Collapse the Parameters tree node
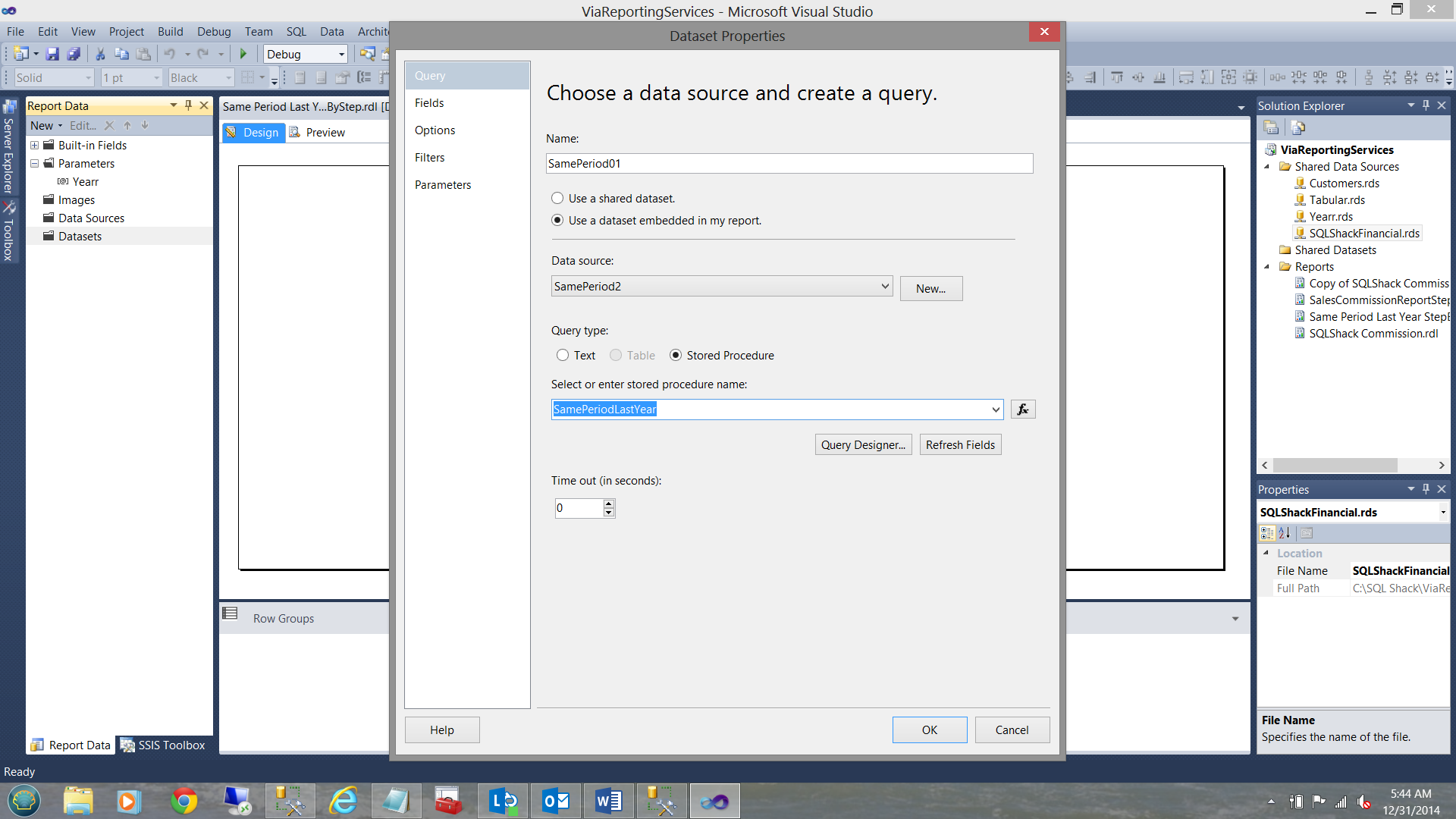Image resolution: width=1456 pixels, height=819 pixels. pyautogui.click(x=34, y=163)
